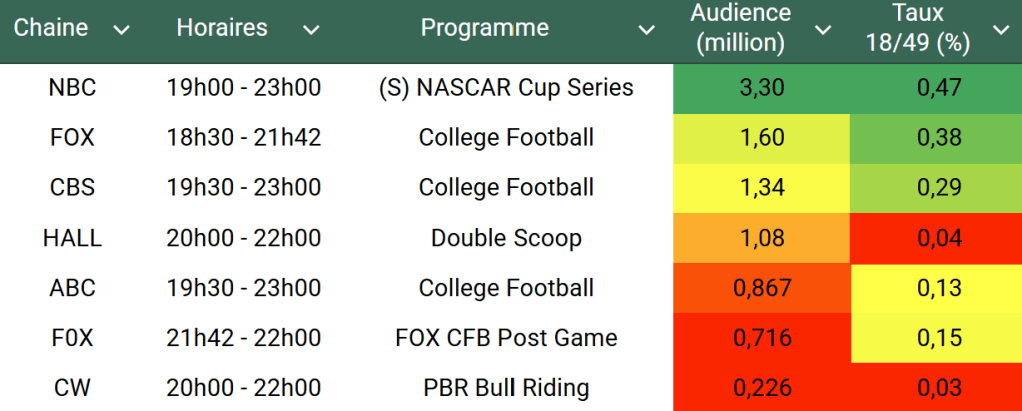Image resolution: width=1022 pixels, height=411 pixels.
Task: Select the green 3,30 audience cell
Action: click(762, 88)
